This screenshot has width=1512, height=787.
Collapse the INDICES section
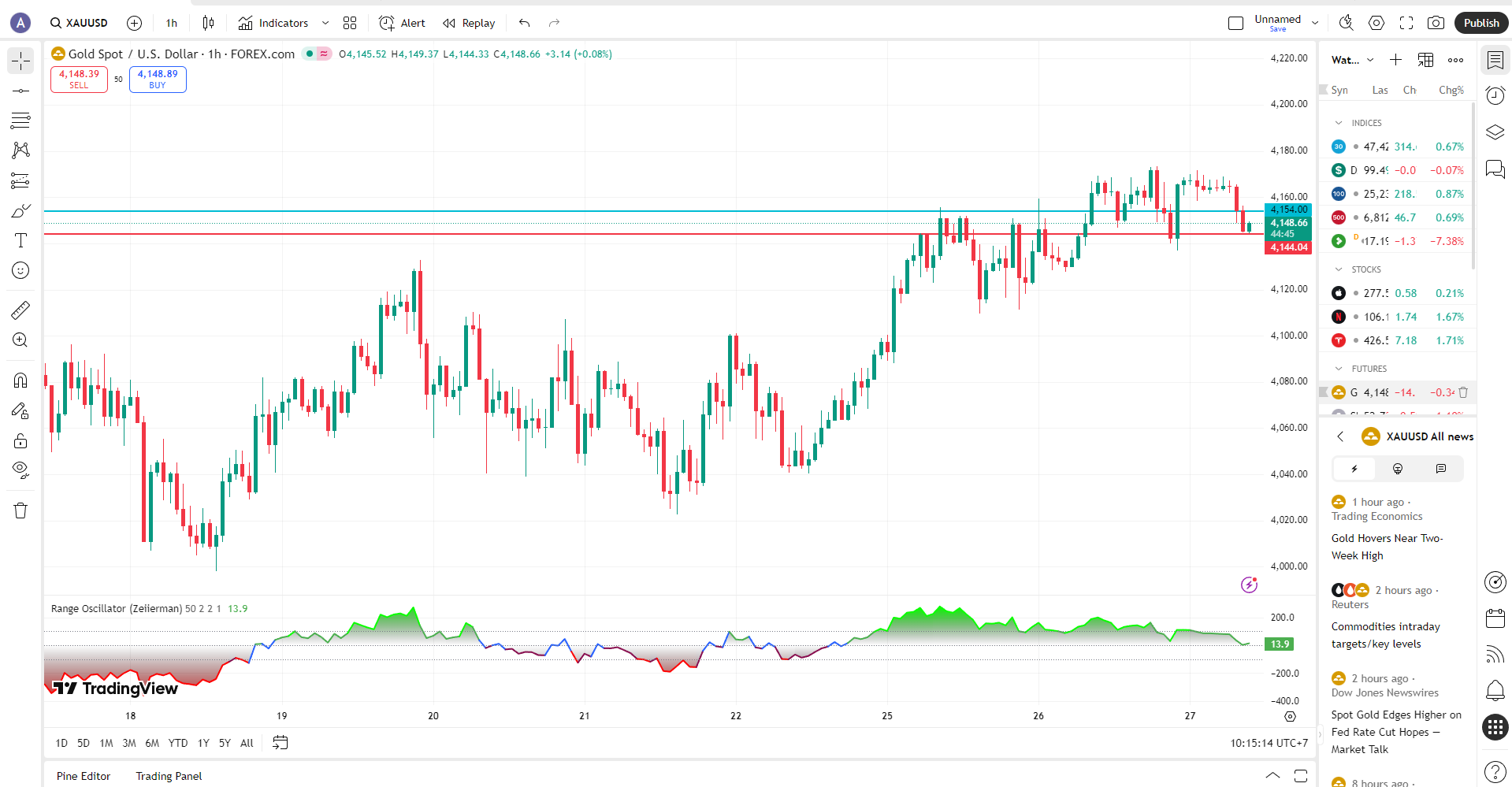[x=1339, y=123]
